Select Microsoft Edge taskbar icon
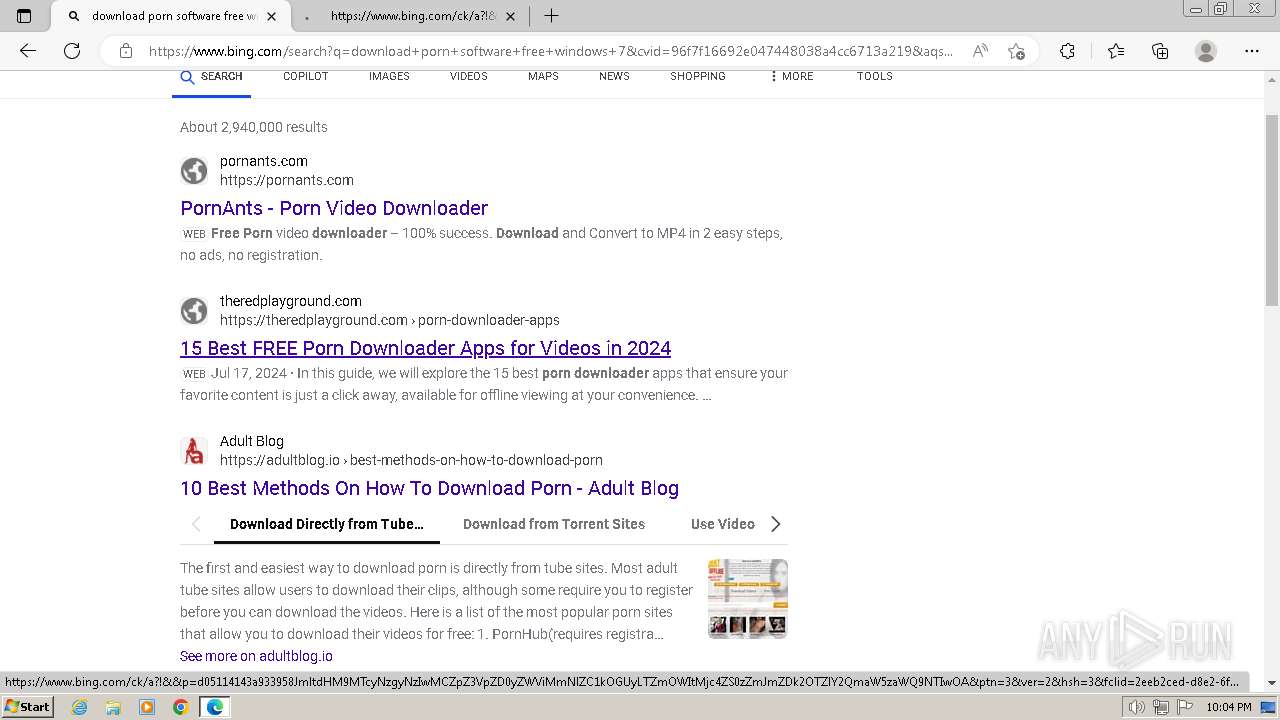The image size is (1280, 720). coord(215,707)
